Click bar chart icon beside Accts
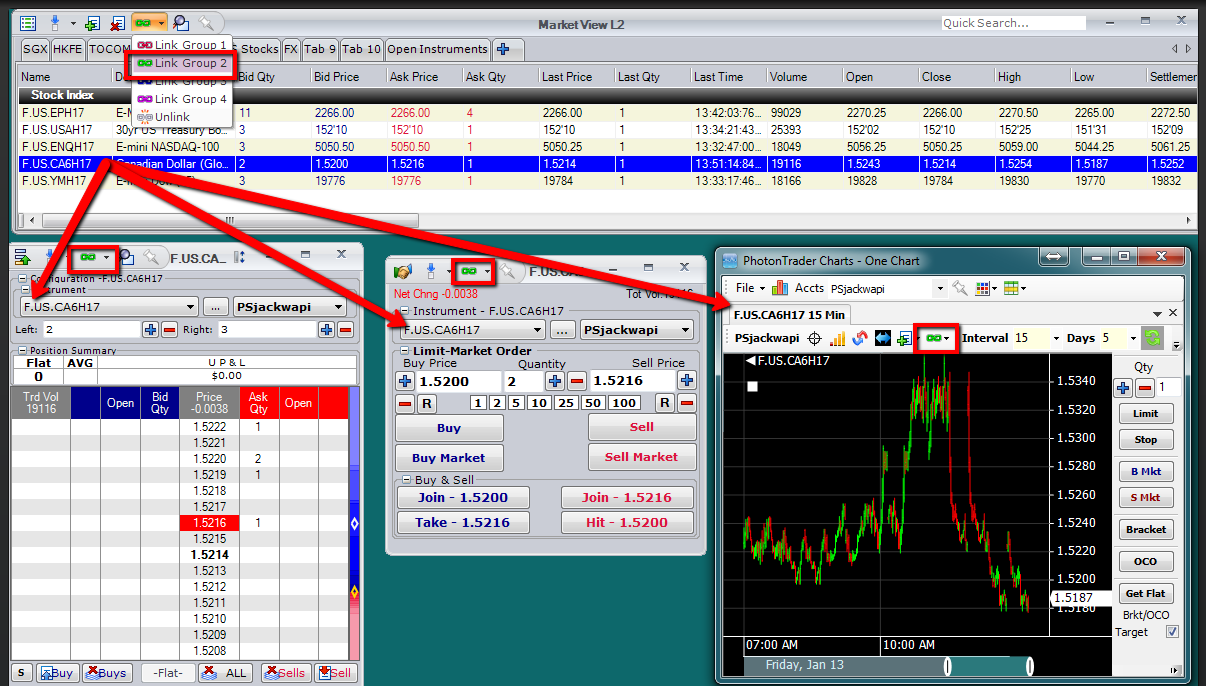Viewport: 1206px width, 686px height. pos(780,288)
